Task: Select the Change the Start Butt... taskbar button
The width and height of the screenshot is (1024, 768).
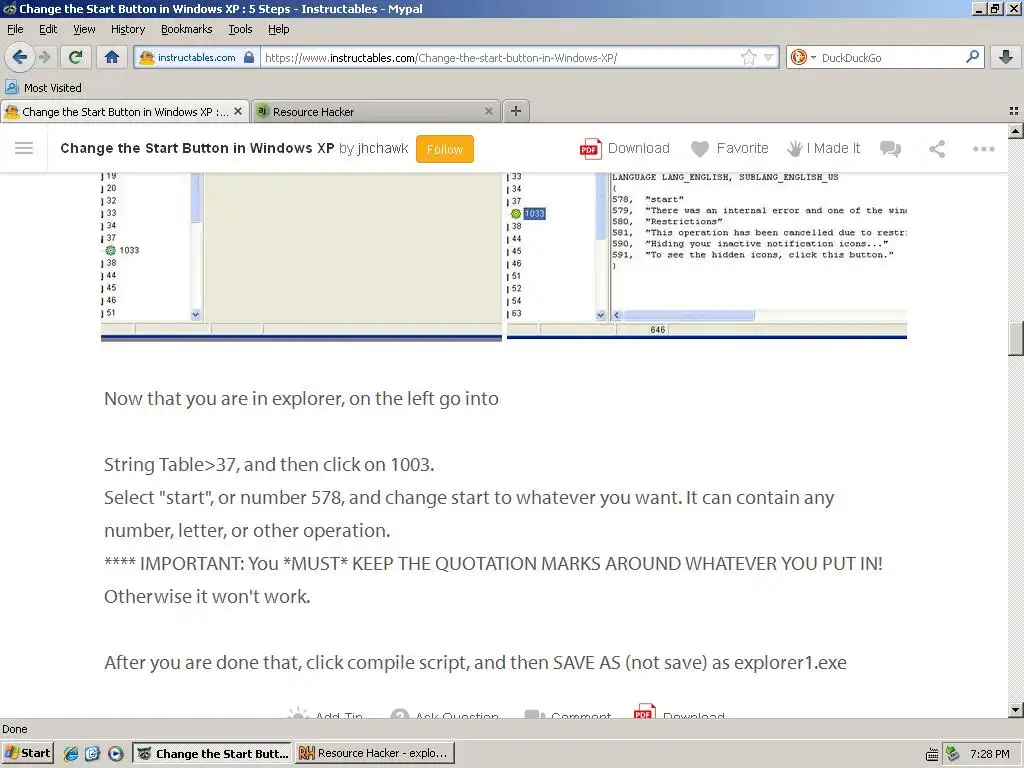Action: [x=213, y=753]
